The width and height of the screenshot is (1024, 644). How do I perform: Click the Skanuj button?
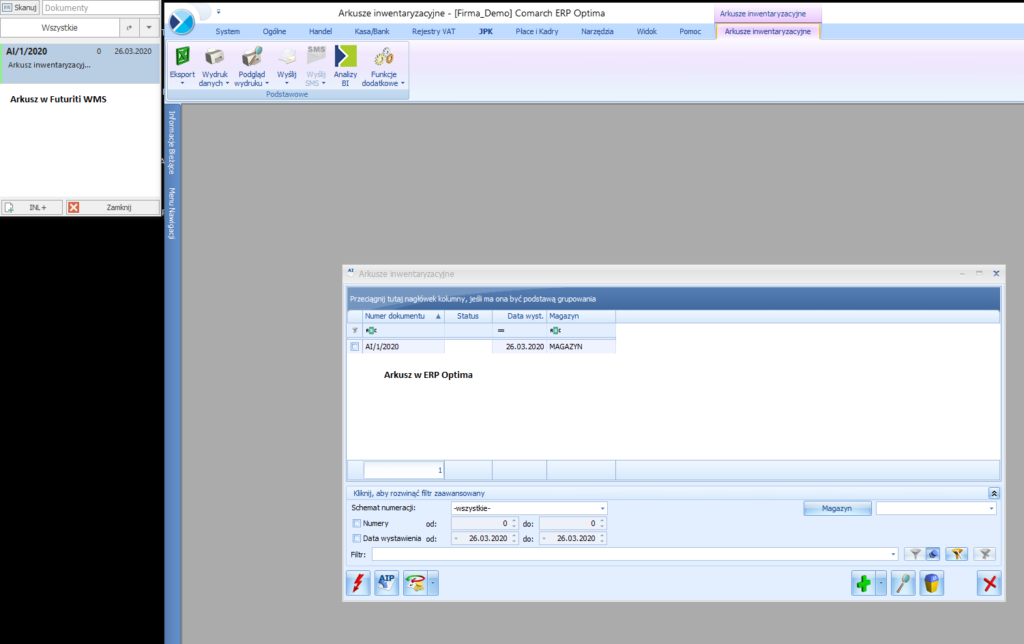[x=20, y=7]
